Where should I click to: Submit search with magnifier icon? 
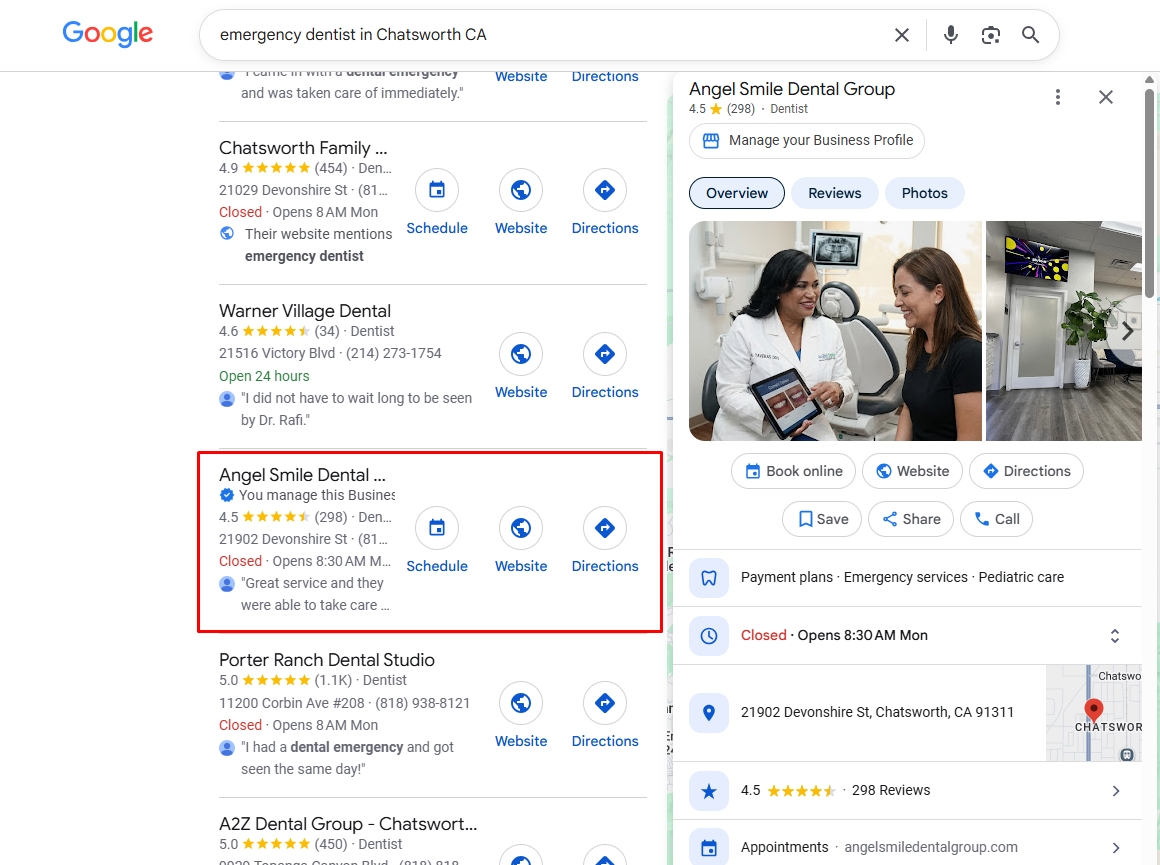[1031, 35]
